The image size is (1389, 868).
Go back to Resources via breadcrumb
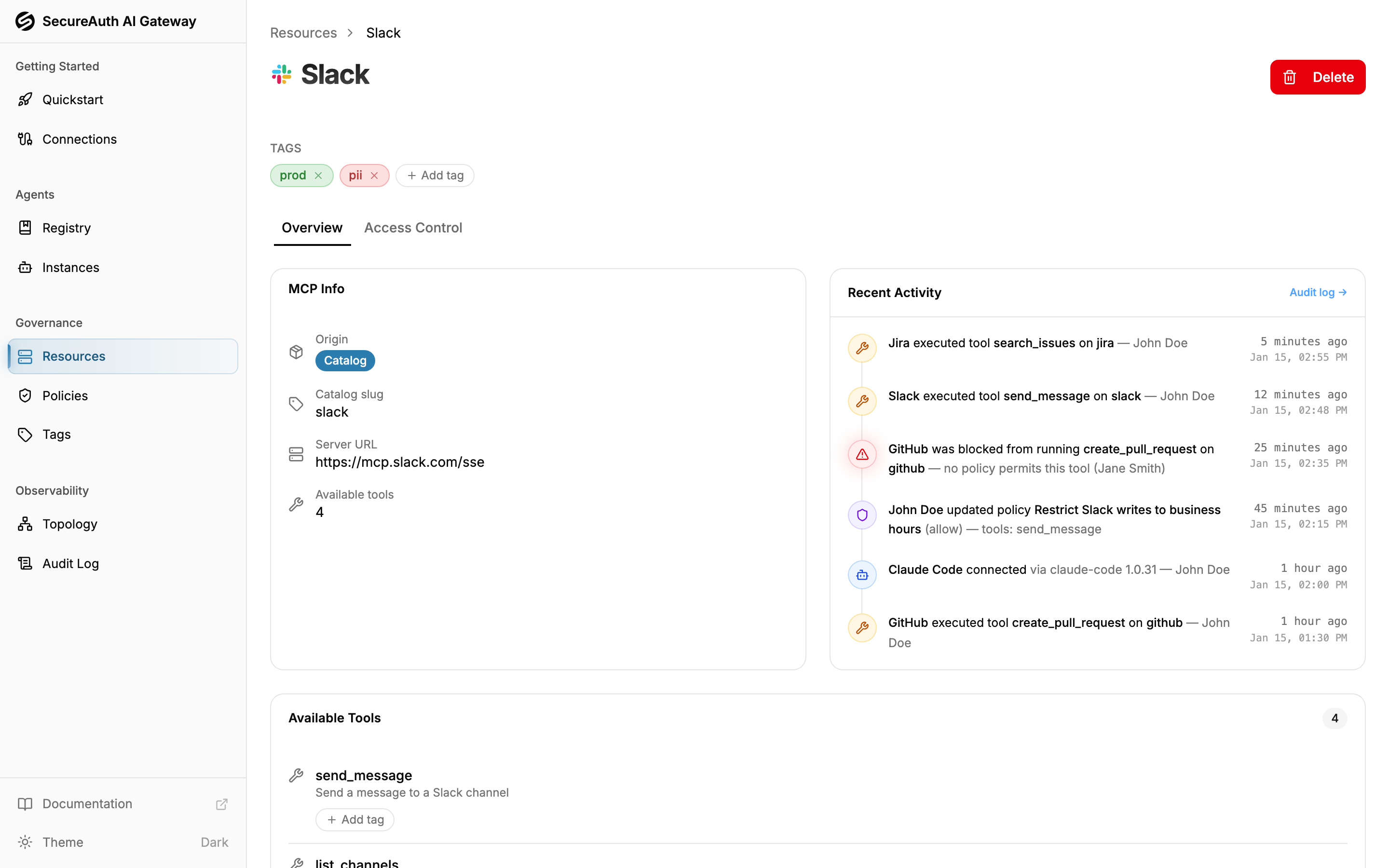point(304,33)
